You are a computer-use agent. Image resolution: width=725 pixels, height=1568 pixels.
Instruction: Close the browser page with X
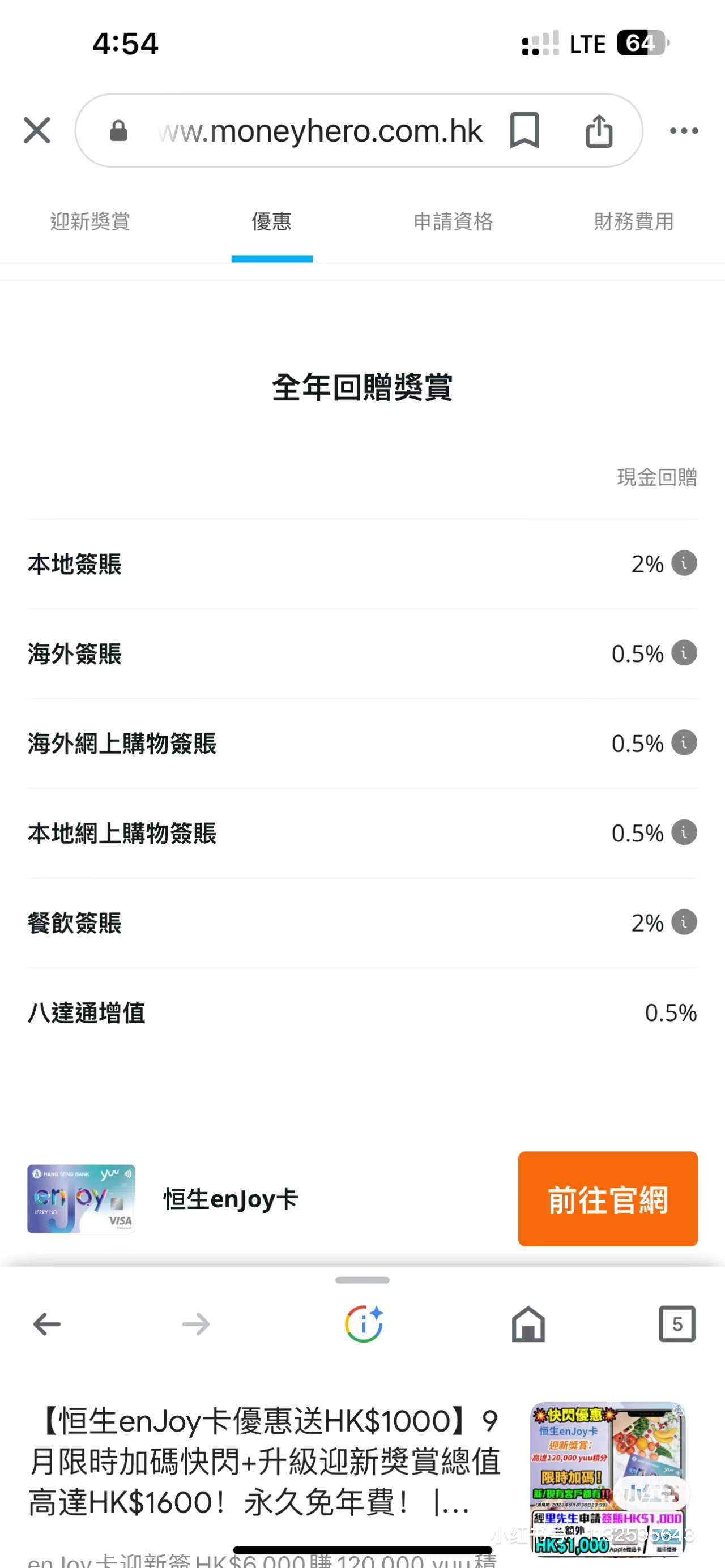click(36, 130)
